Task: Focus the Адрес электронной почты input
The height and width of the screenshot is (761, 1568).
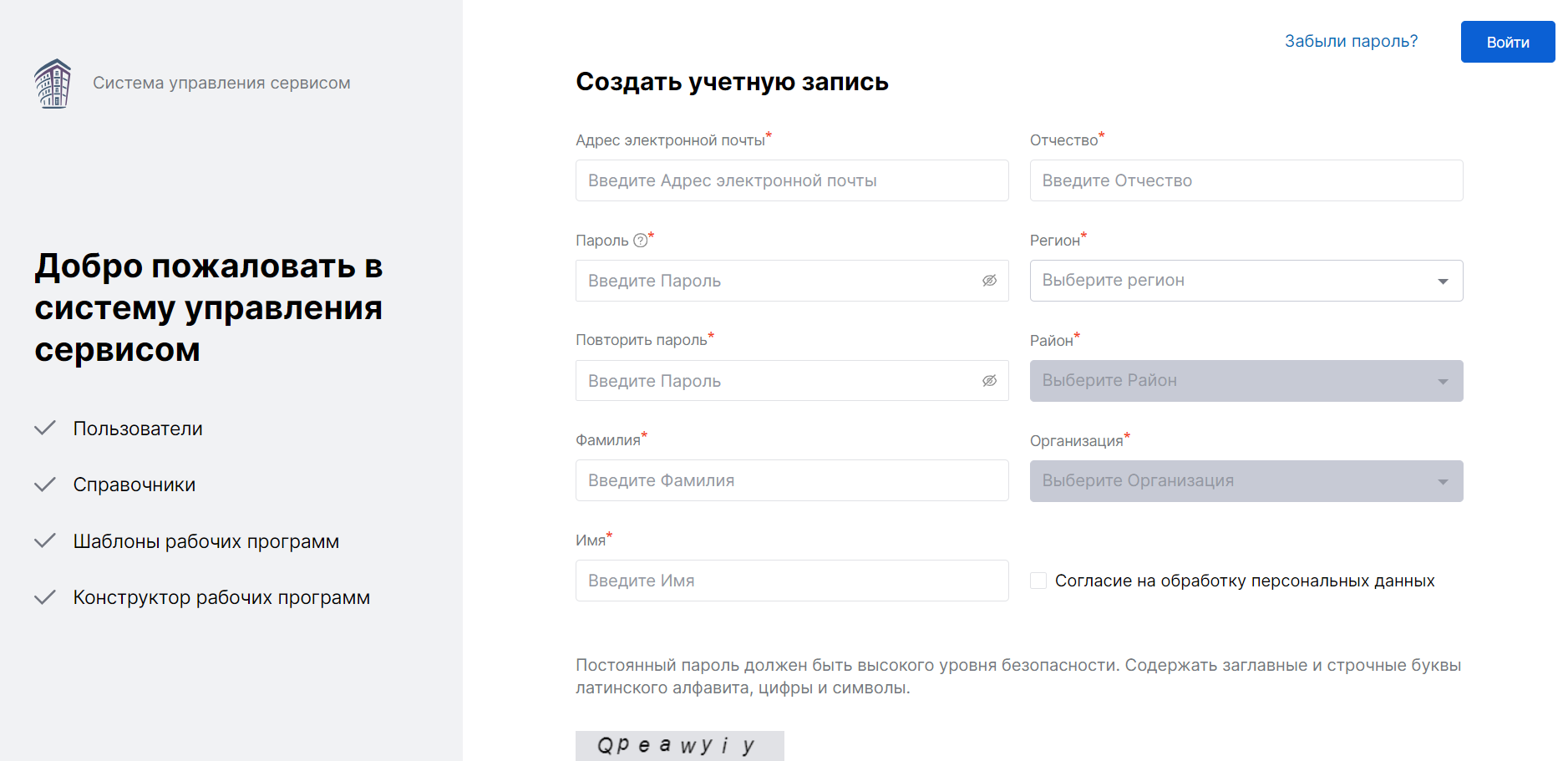Action: coord(792,180)
